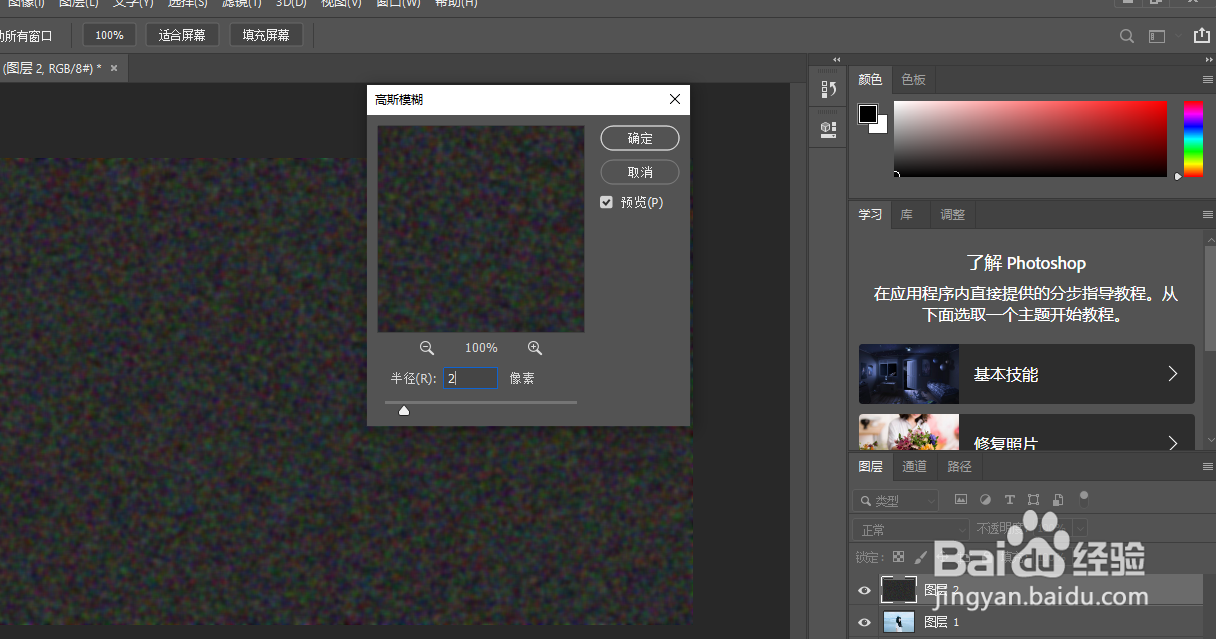Viewport: 1216px width, 639px height.
Task: Filter layers by pixel layer icon
Action: [x=961, y=499]
